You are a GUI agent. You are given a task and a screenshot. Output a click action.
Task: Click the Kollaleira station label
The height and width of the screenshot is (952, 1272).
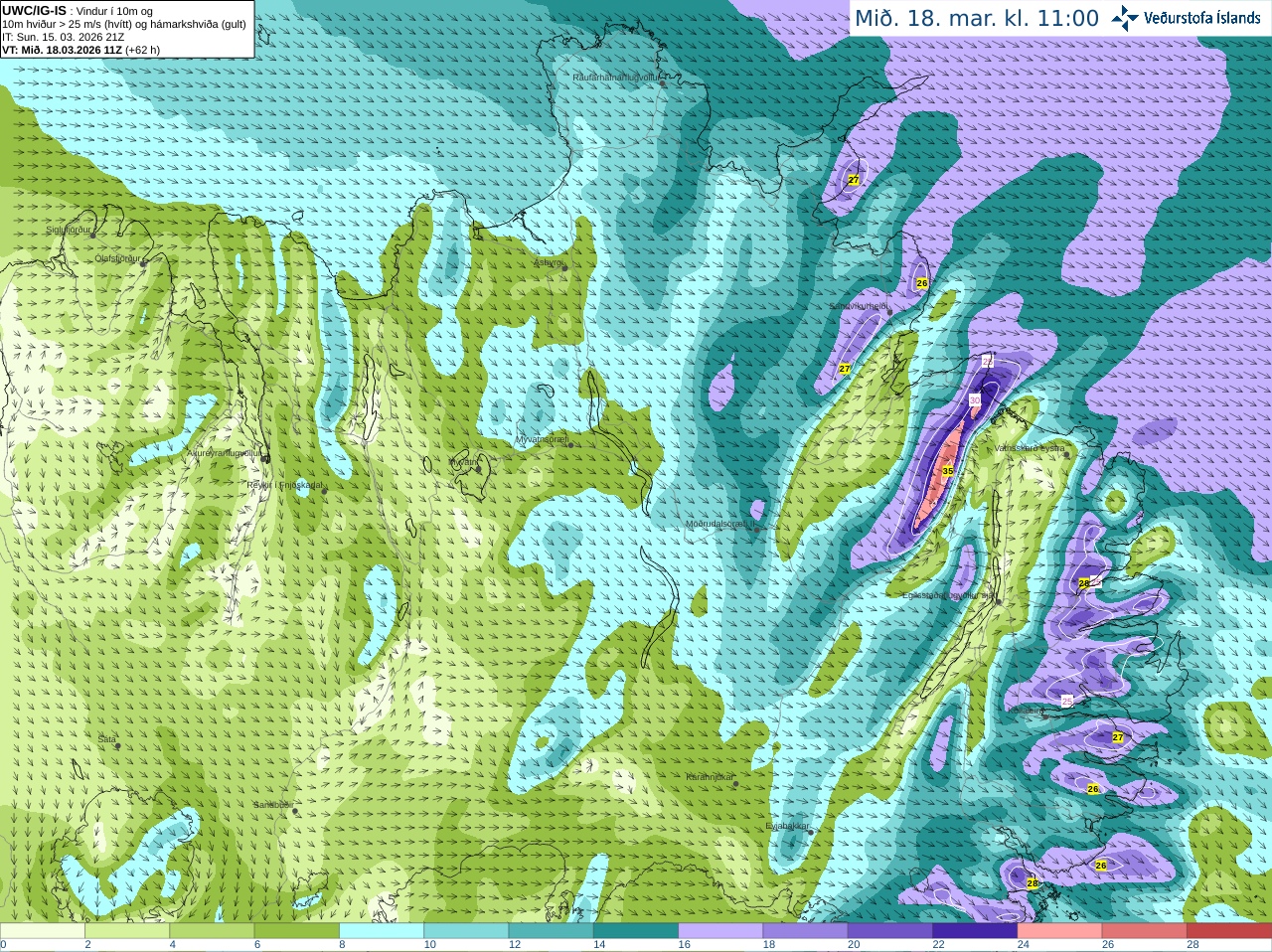coord(1026,711)
